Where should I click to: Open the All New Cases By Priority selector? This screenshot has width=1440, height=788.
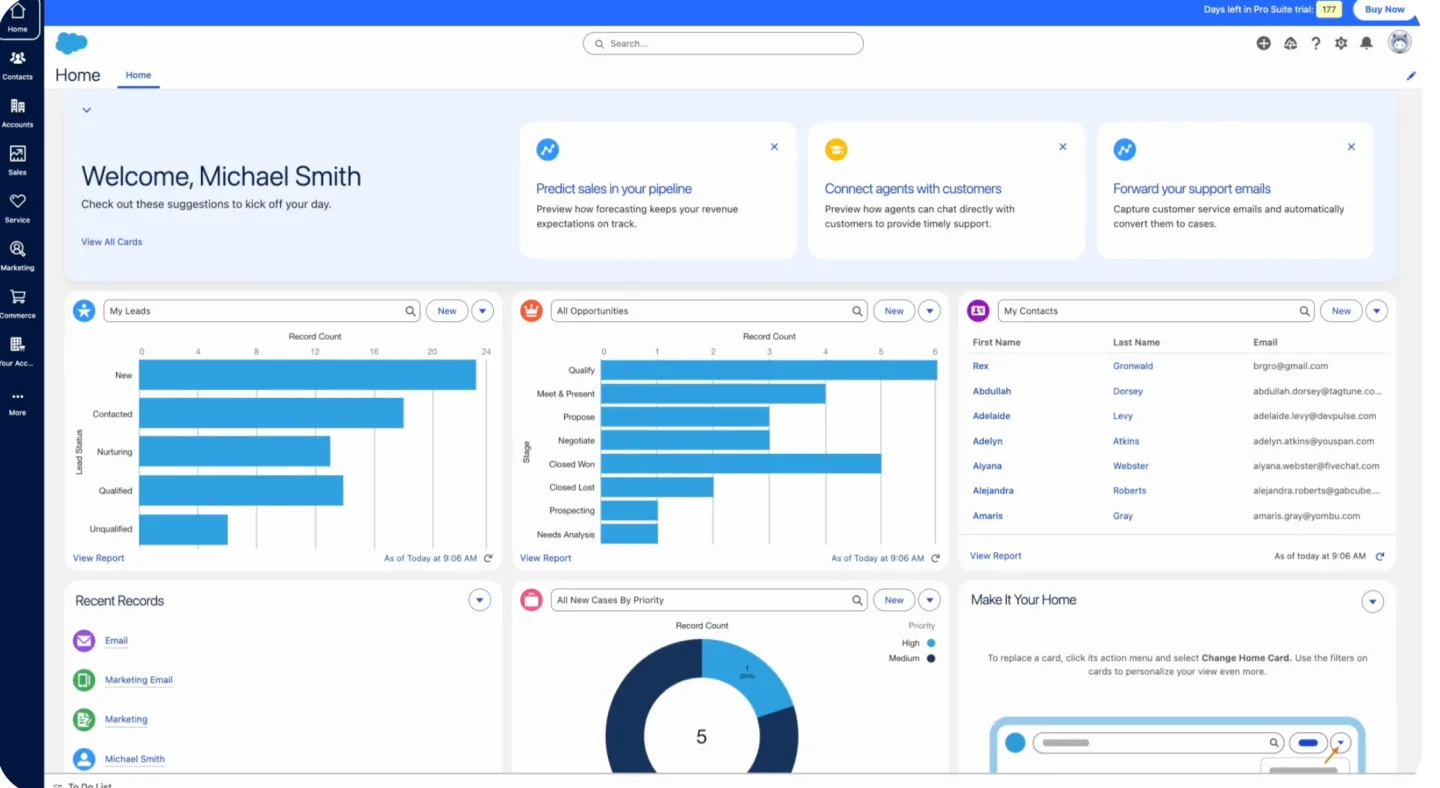(x=708, y=600)
